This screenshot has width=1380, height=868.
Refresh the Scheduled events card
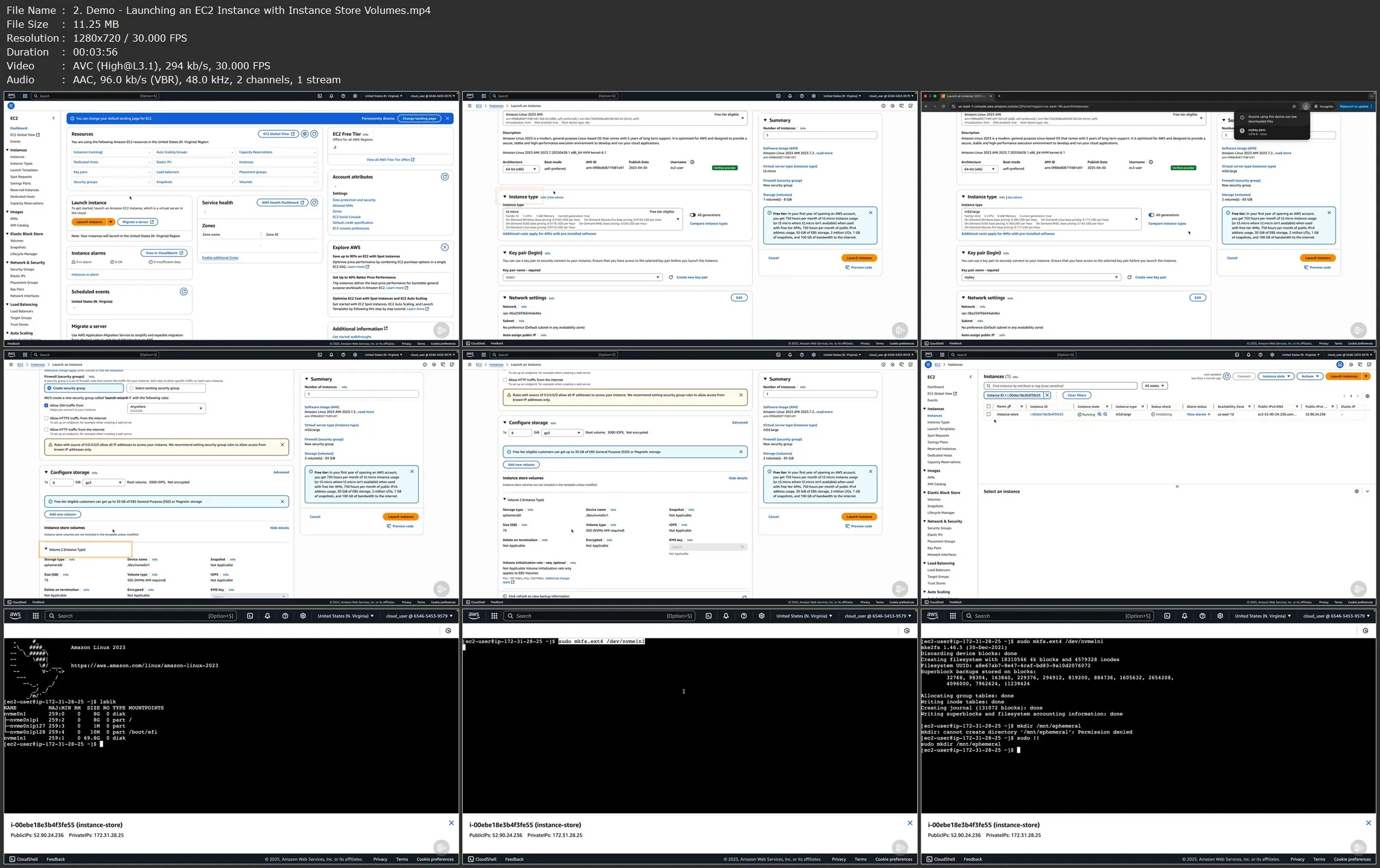click(x=184, y=291)
